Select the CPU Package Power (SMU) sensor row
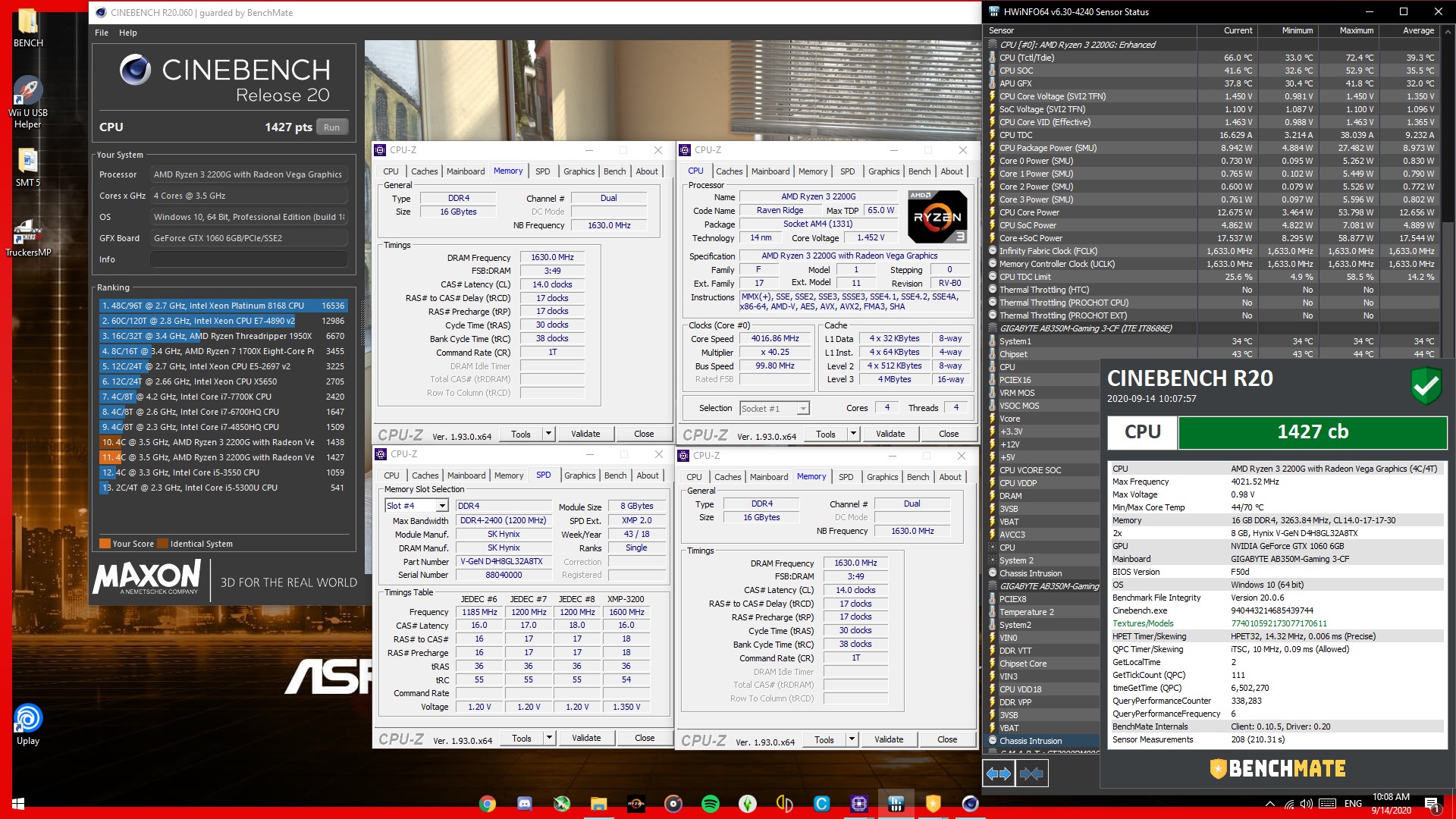This screenshot has height=819, width=1456. click(x=1213, y=148)
